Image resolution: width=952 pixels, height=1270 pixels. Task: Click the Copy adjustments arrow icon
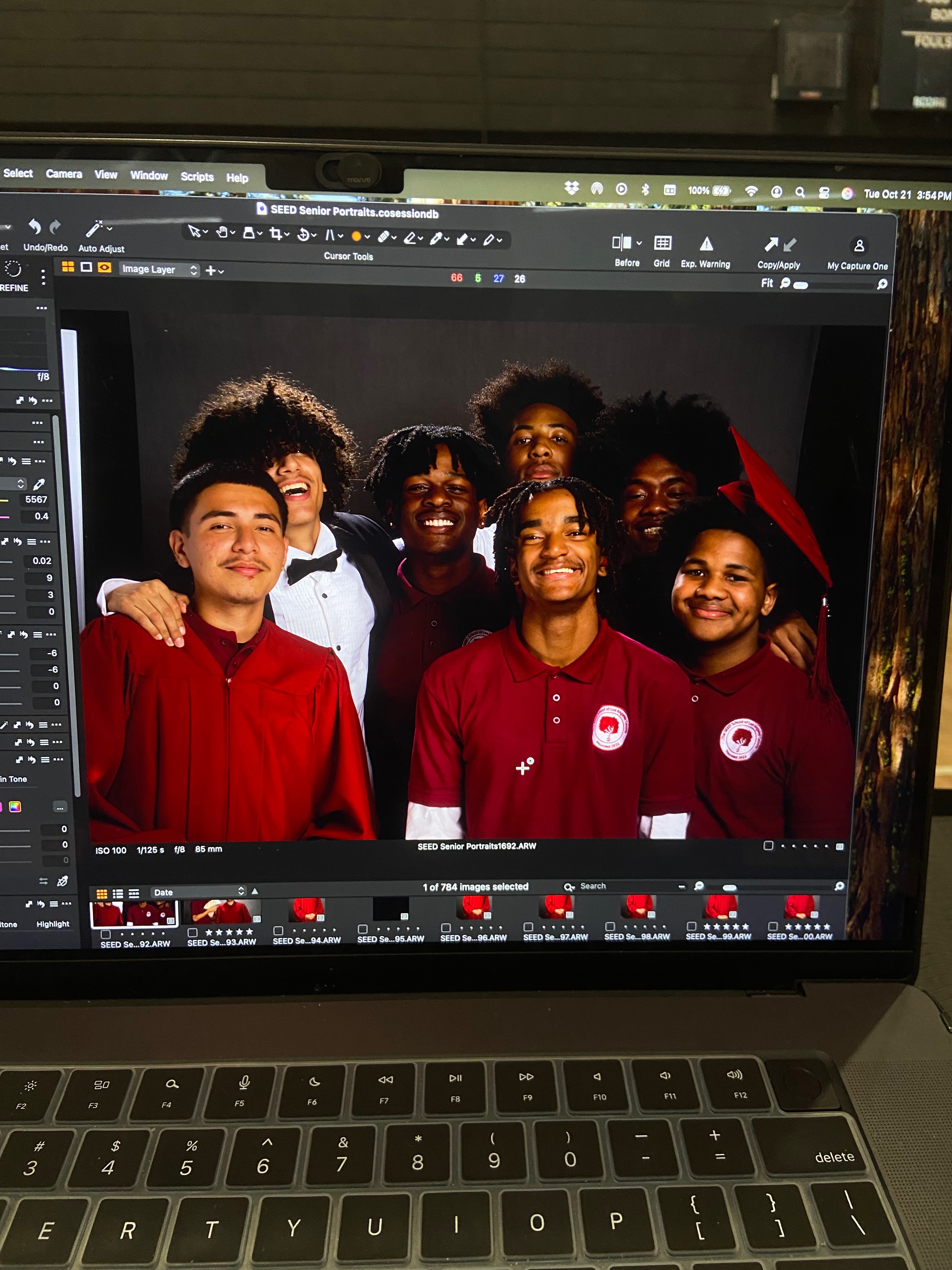coord(771,245)
